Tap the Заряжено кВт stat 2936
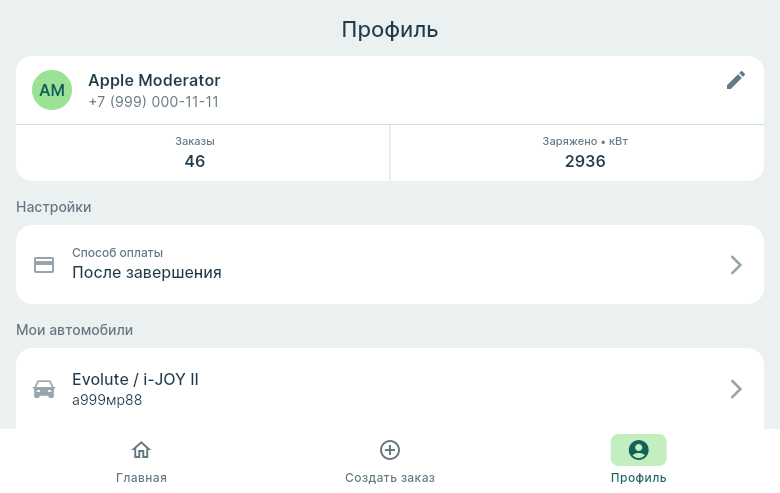The image size is (780, 493). (x=585, y=153)
